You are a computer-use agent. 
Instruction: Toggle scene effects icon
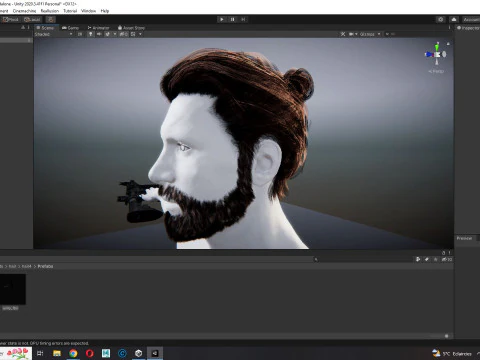pos(107,34)
